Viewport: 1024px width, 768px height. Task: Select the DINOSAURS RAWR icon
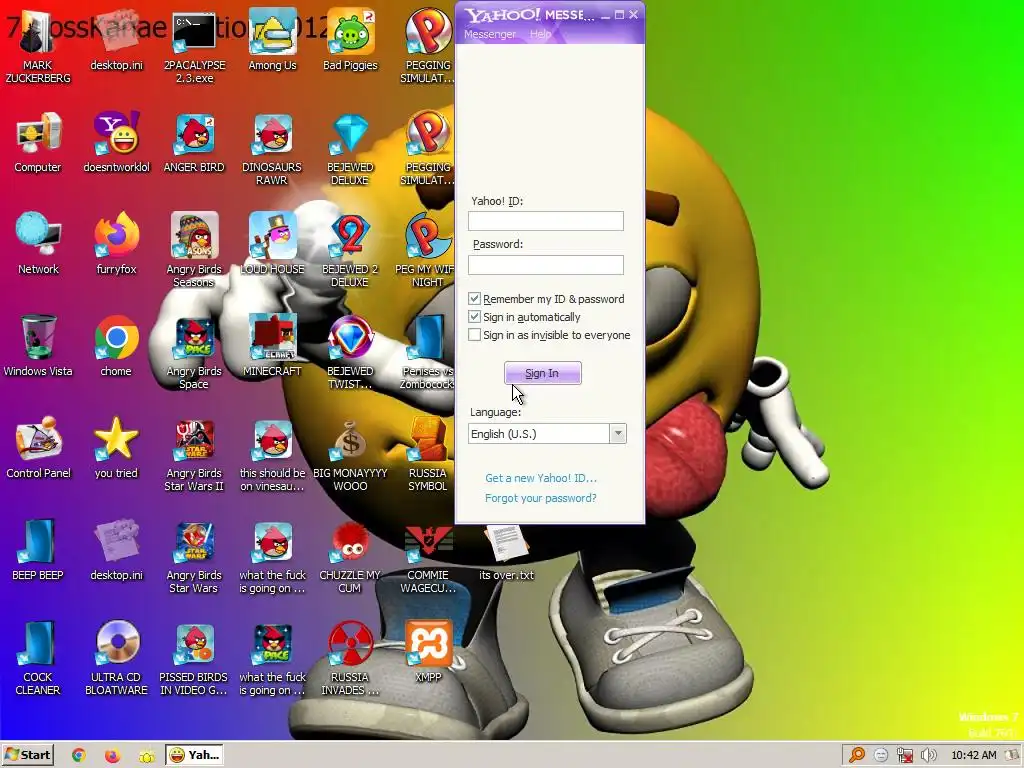pyautogui.click(x=272, y=149)
